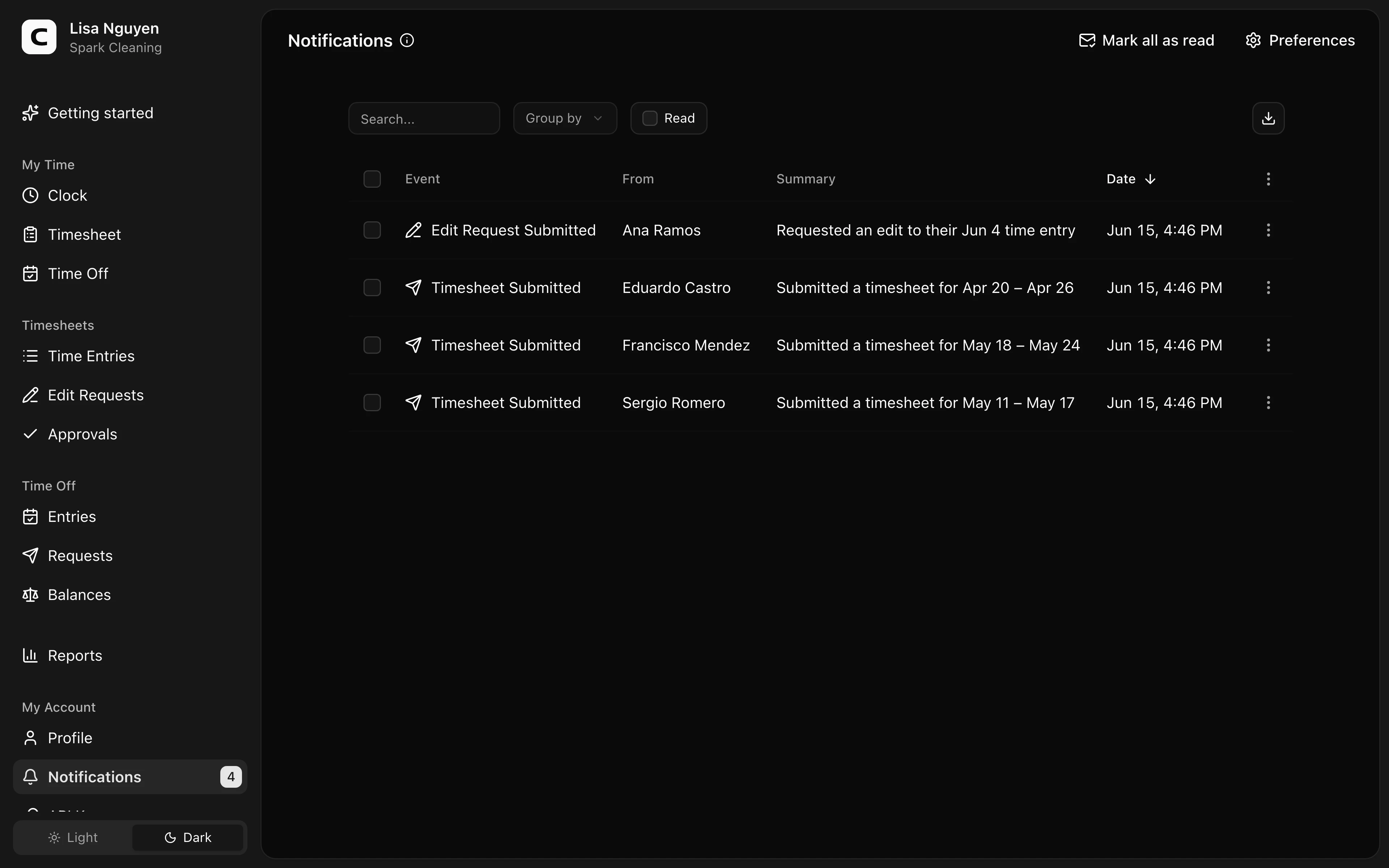Check the Sergio Romero notification row
The width and height of the screenshot is (1389, 868).
click(x=372, y=403)
